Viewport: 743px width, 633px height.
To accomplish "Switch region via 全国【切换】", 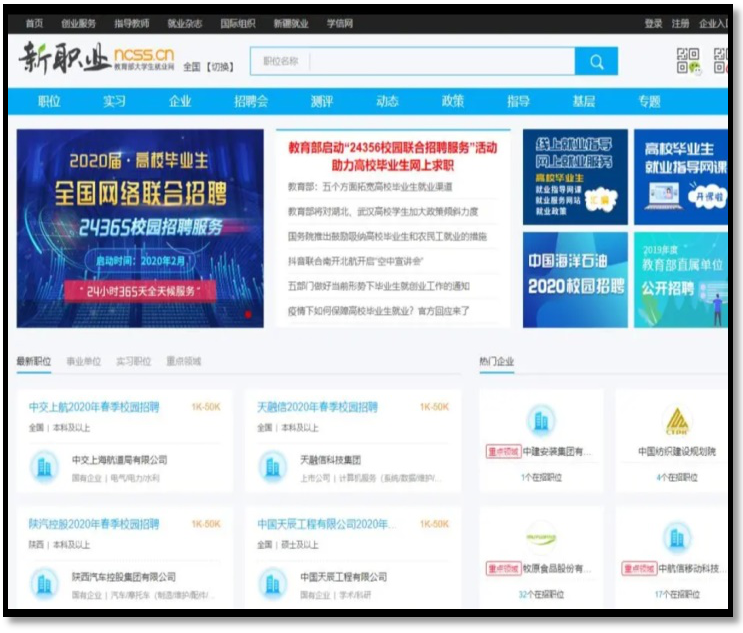I will click(209, 67).
